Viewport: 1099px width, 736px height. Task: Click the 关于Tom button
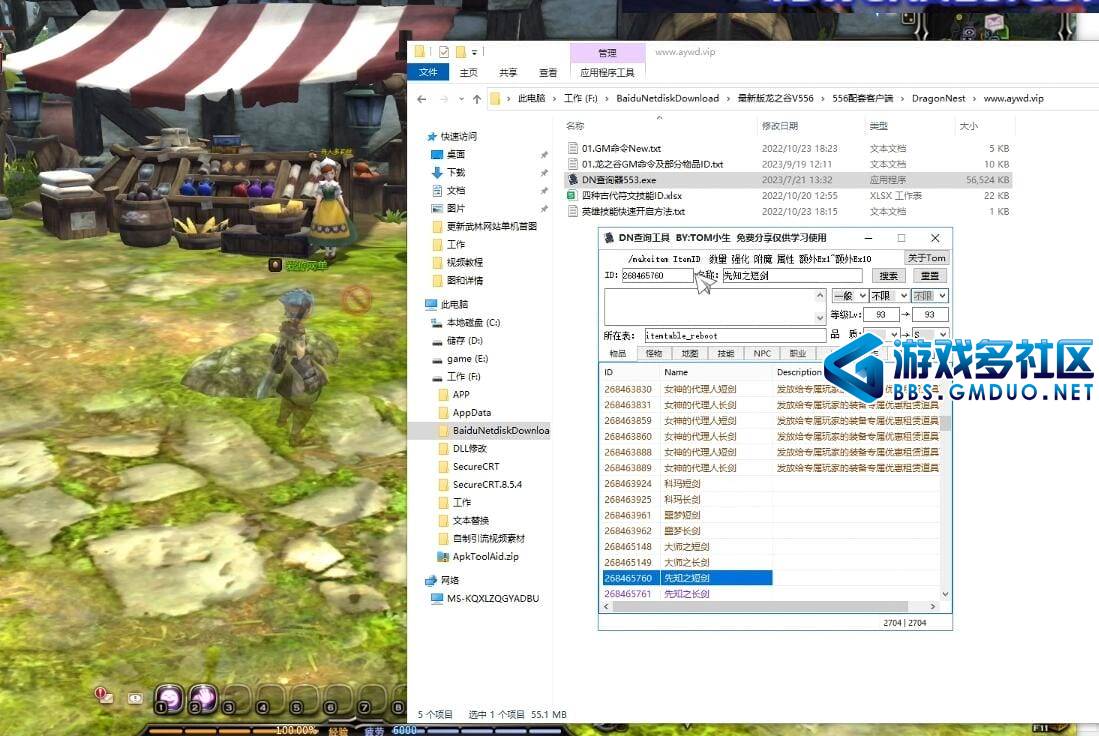click(927, 258)
